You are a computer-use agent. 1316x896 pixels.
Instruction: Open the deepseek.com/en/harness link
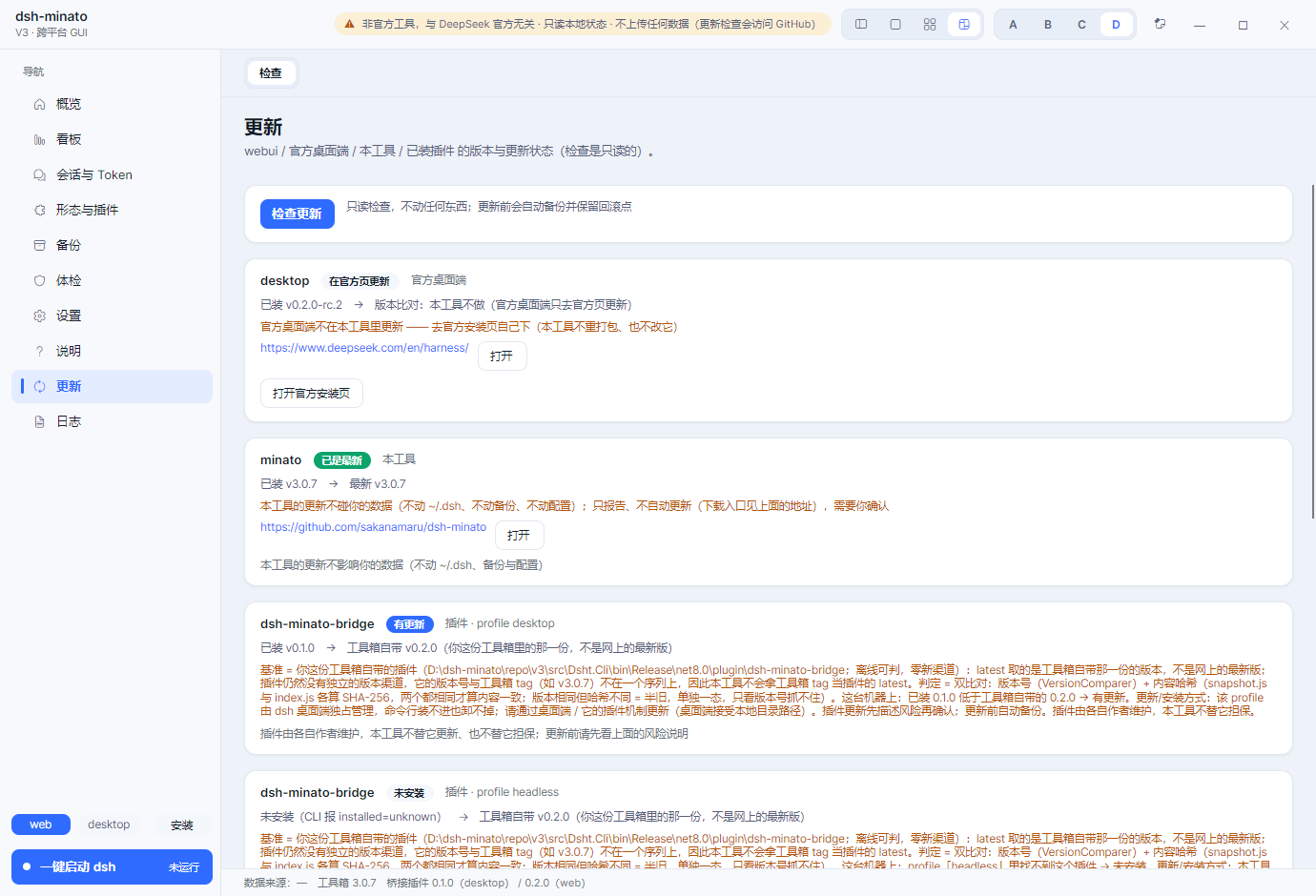click(x=364, y=348)
